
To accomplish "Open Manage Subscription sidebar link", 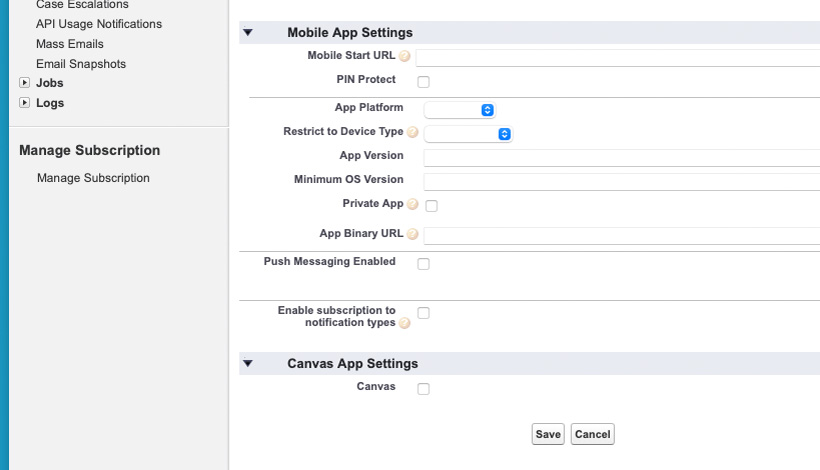I will [x=93, y=178].
